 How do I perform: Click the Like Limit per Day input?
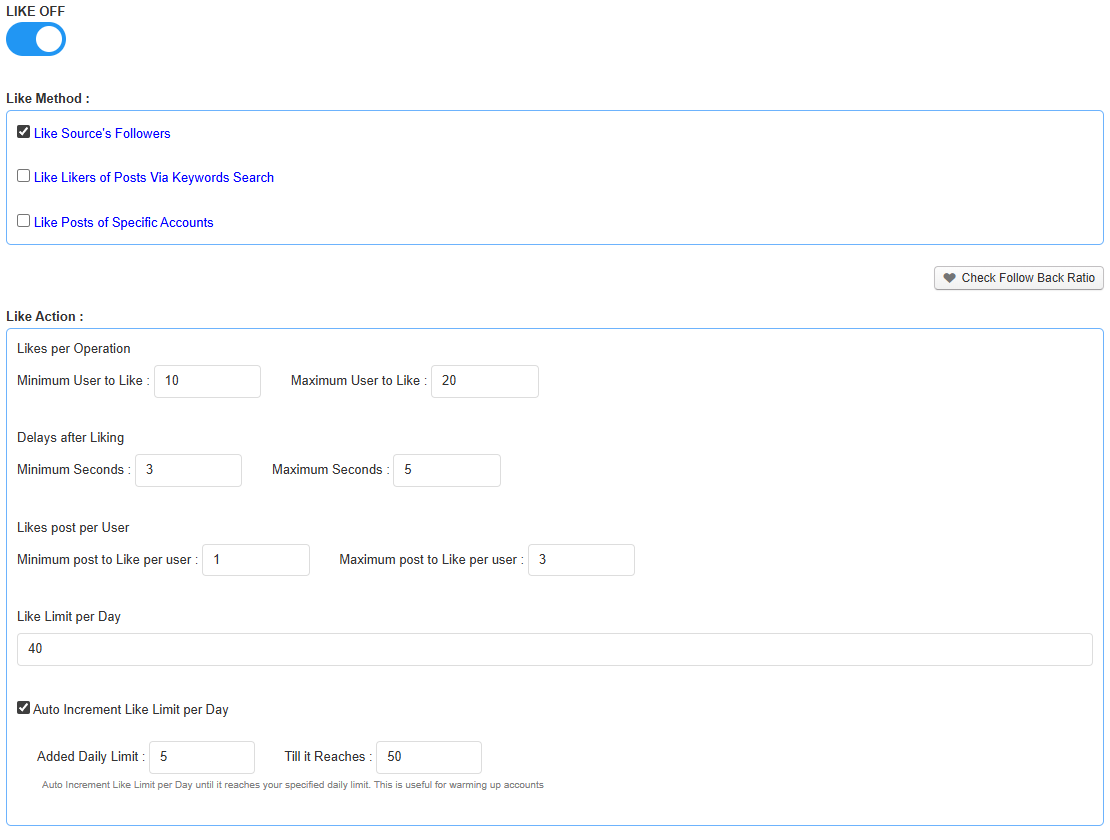tap(554, 649)
